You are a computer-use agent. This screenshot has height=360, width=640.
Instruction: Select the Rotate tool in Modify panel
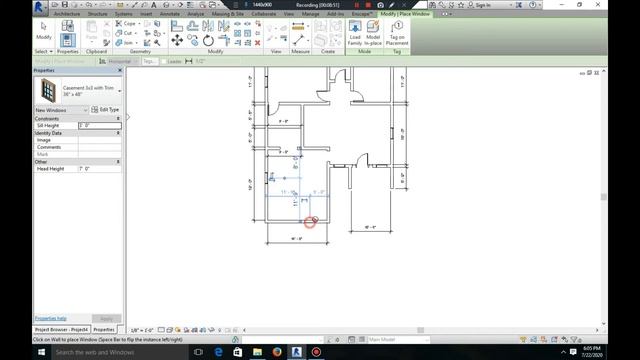coord(208,40)
